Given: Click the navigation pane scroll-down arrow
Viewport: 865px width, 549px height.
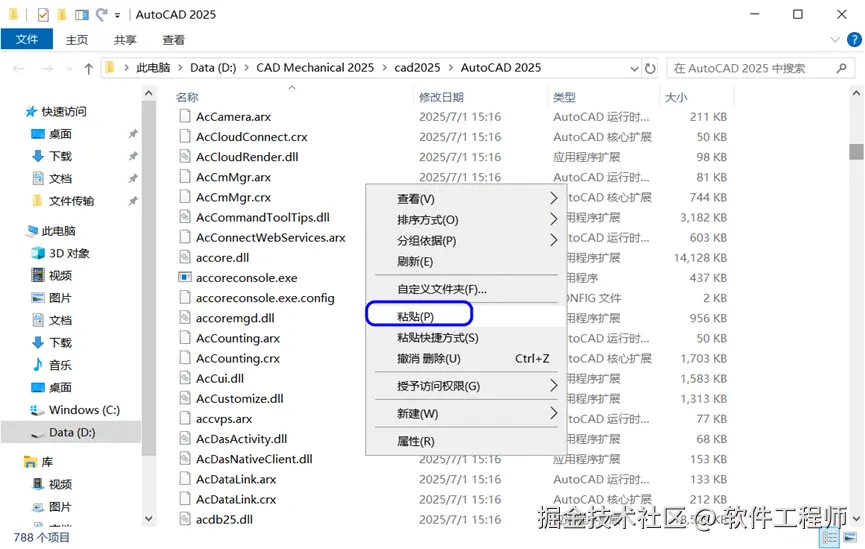Looking at the screenshot, I should point(148,519).
